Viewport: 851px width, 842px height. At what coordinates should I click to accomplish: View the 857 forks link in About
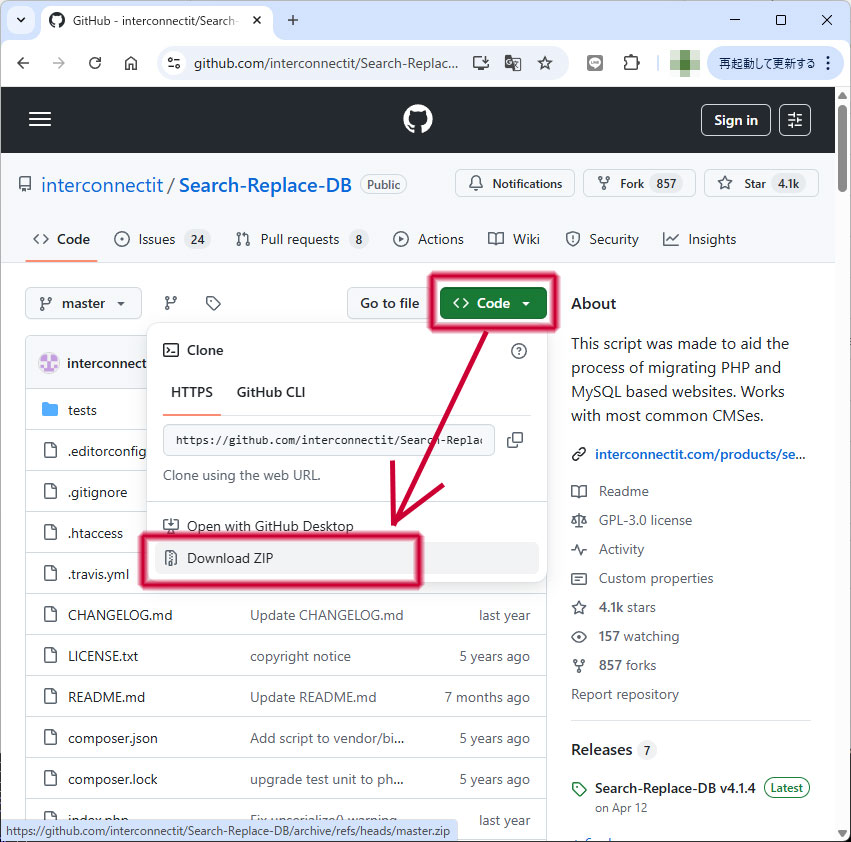[x=627, y=666]
